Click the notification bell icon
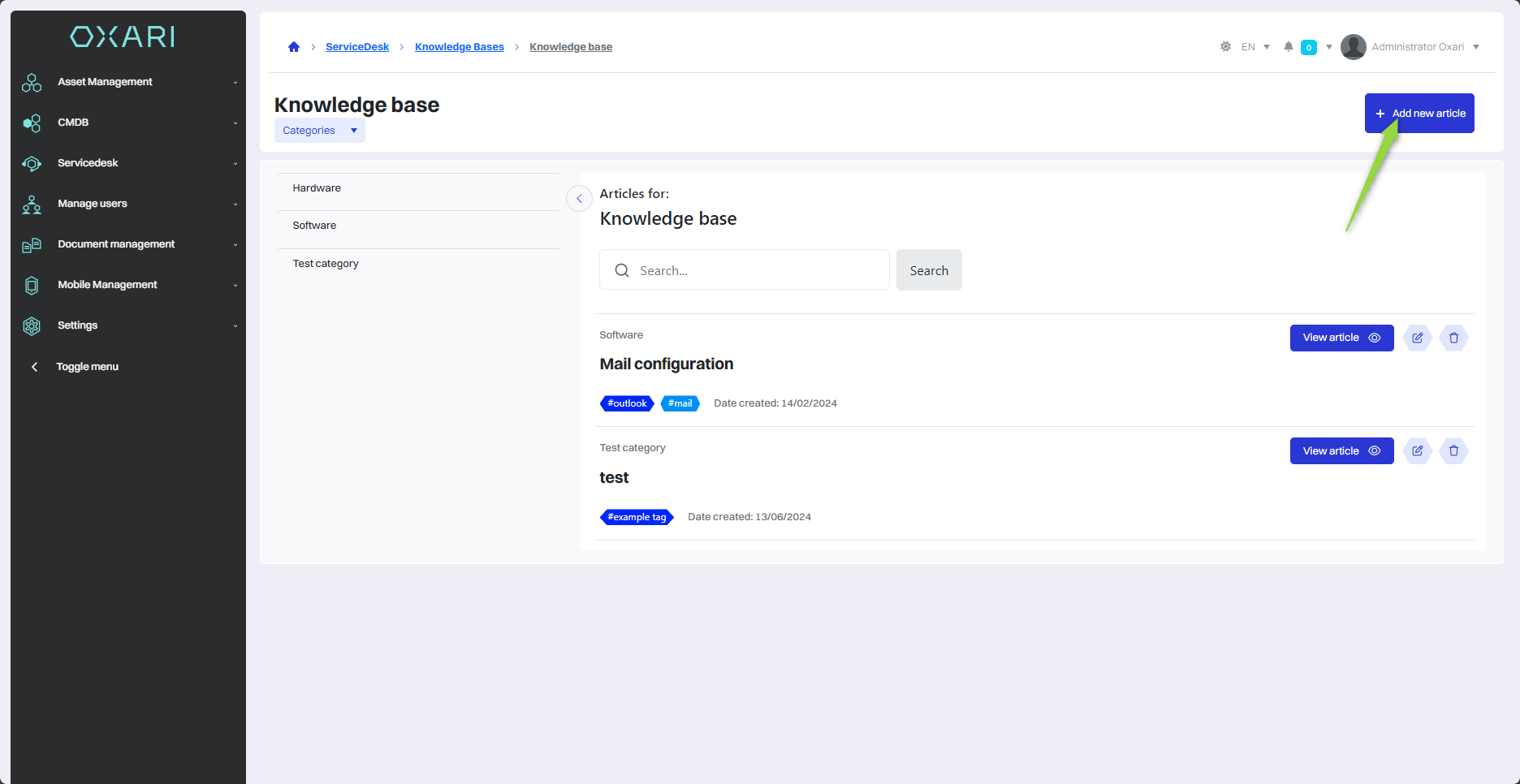1520x784 pixels. point(1288,47)
